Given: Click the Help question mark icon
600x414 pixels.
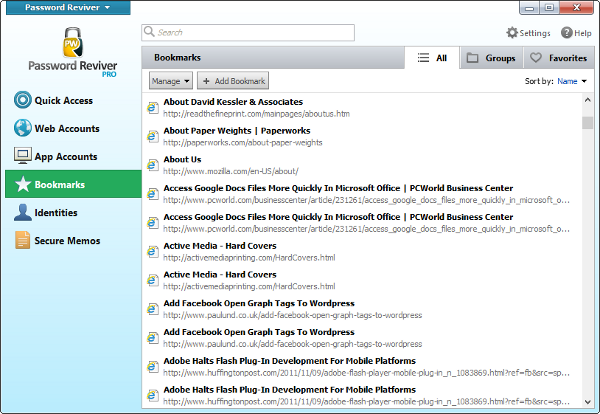Looking at the screenshot, I should click(567, 33).
